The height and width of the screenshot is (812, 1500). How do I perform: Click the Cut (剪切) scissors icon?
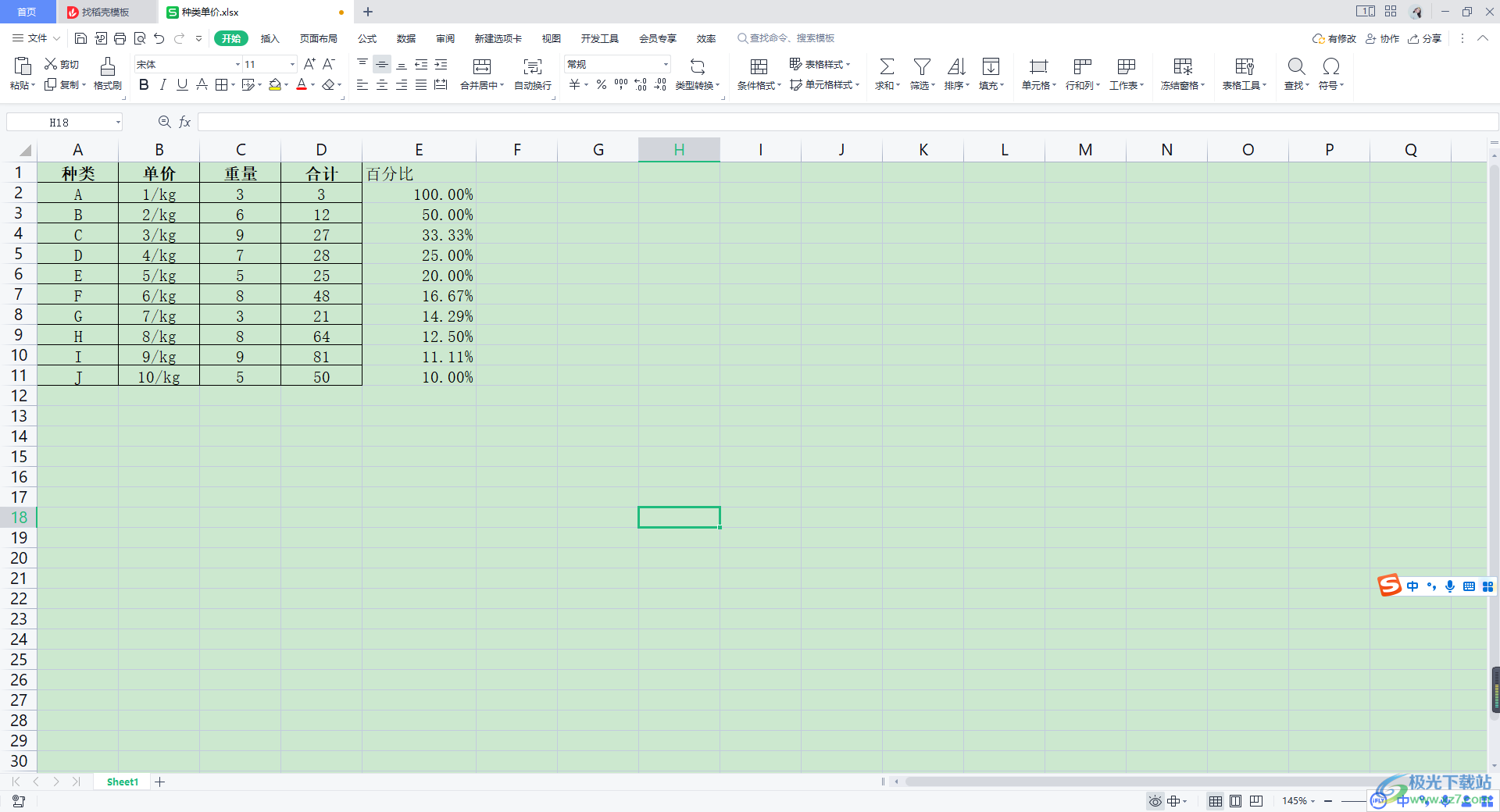click(x=51, y=64)
